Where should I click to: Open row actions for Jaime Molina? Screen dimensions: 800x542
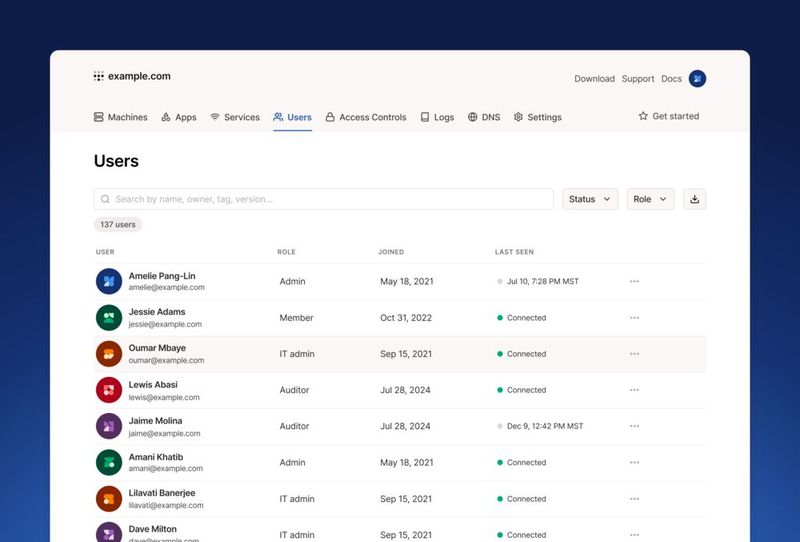point(634,426)
